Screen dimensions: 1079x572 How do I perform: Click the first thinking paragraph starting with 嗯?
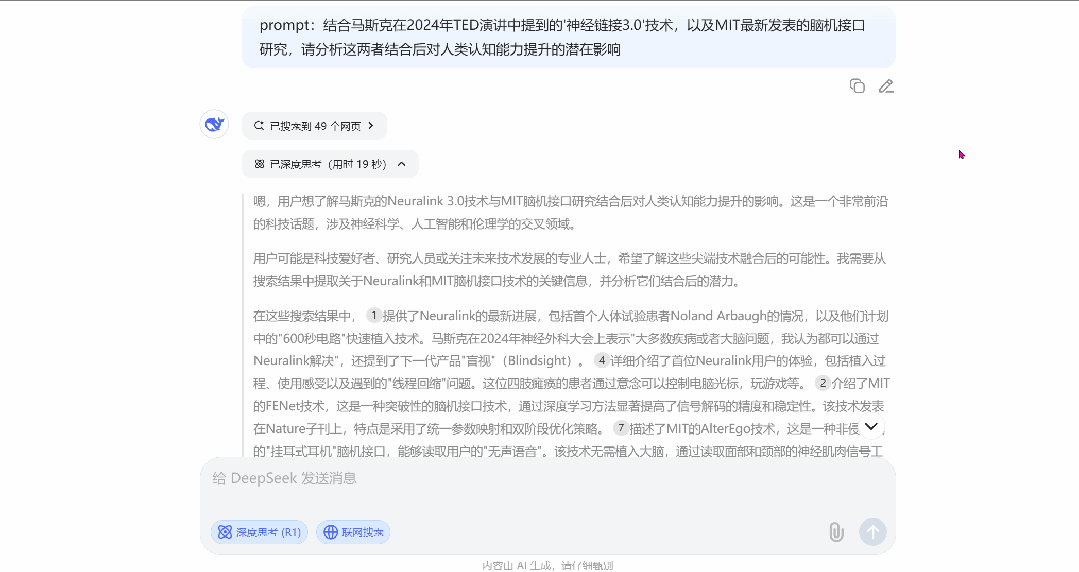pyautogui.click(x=570, y=212)
